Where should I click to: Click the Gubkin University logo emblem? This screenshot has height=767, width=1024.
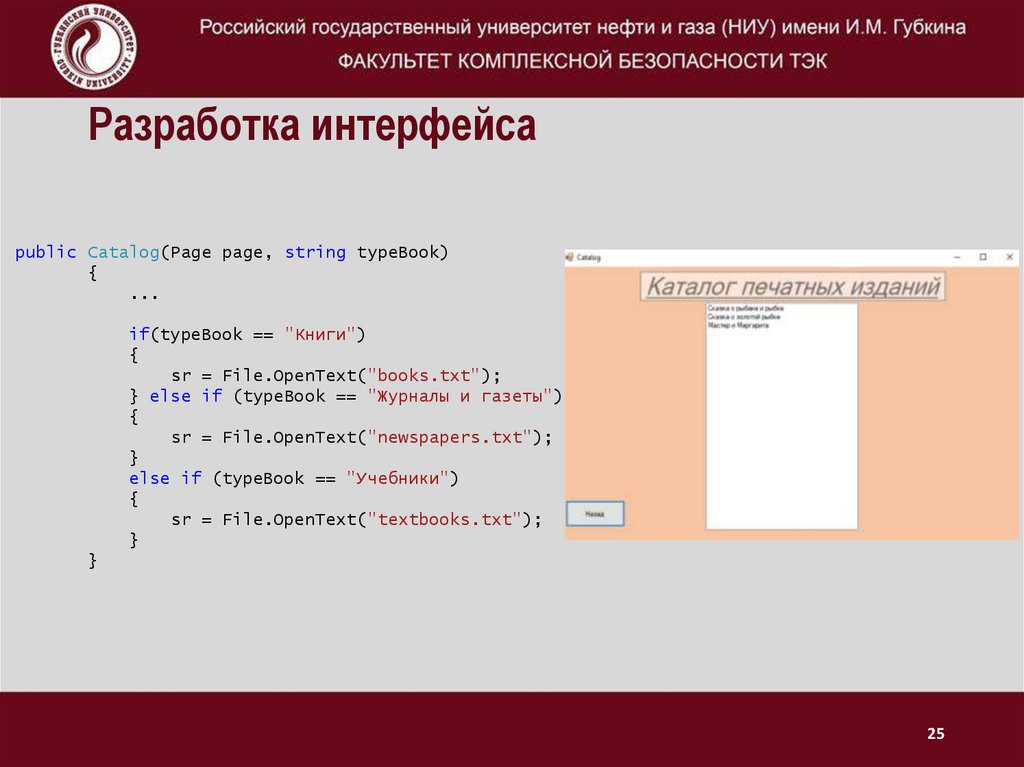[92, 44]
